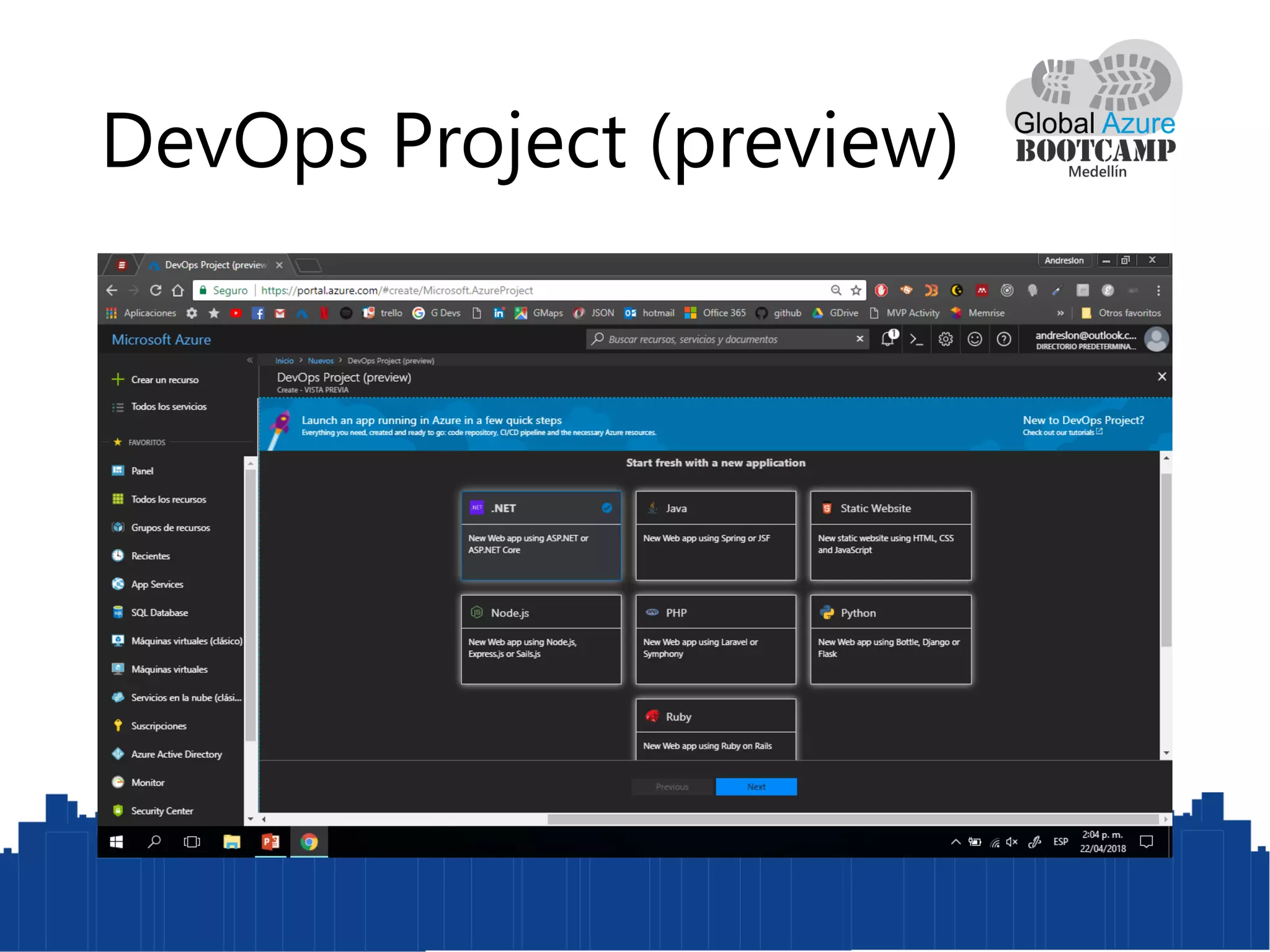Open Servicios en la nube (clási...)
This screenshot has width=1270, height=952.
coord(177,698)
